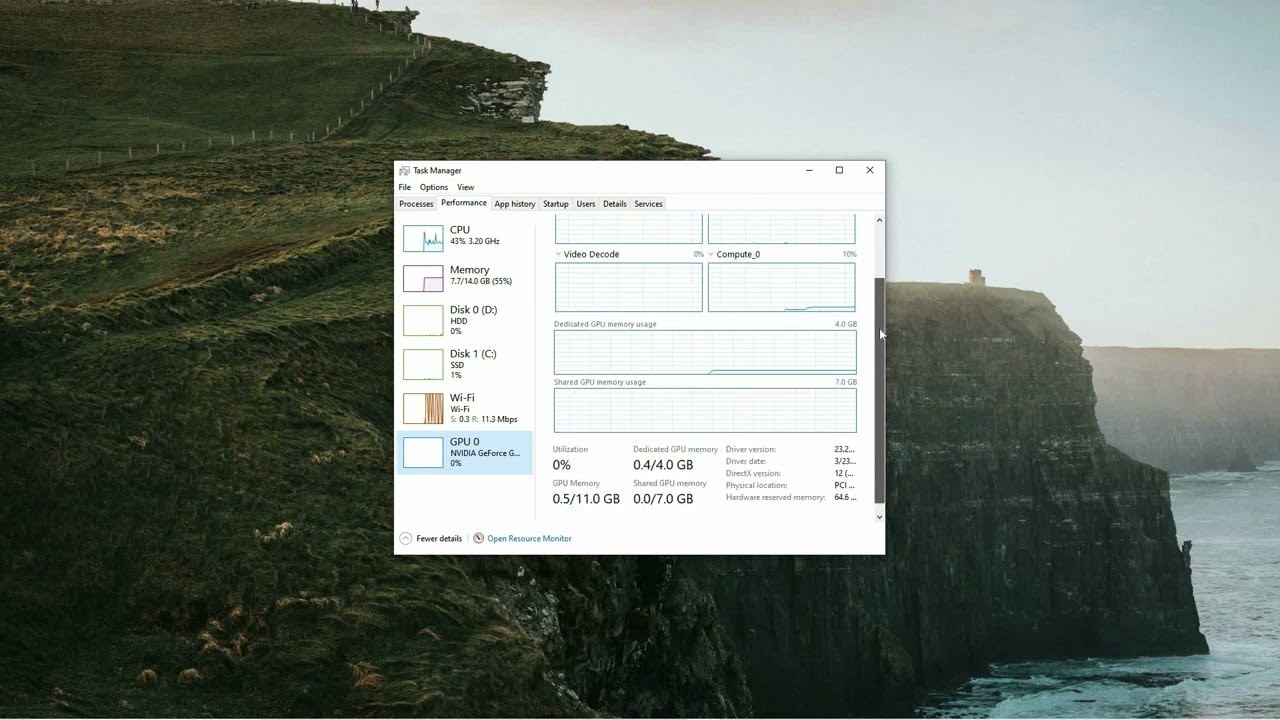
Task: Click the Memory usage mini graph thumbnail
Action: pyautogui.click(x=423, y=278)
